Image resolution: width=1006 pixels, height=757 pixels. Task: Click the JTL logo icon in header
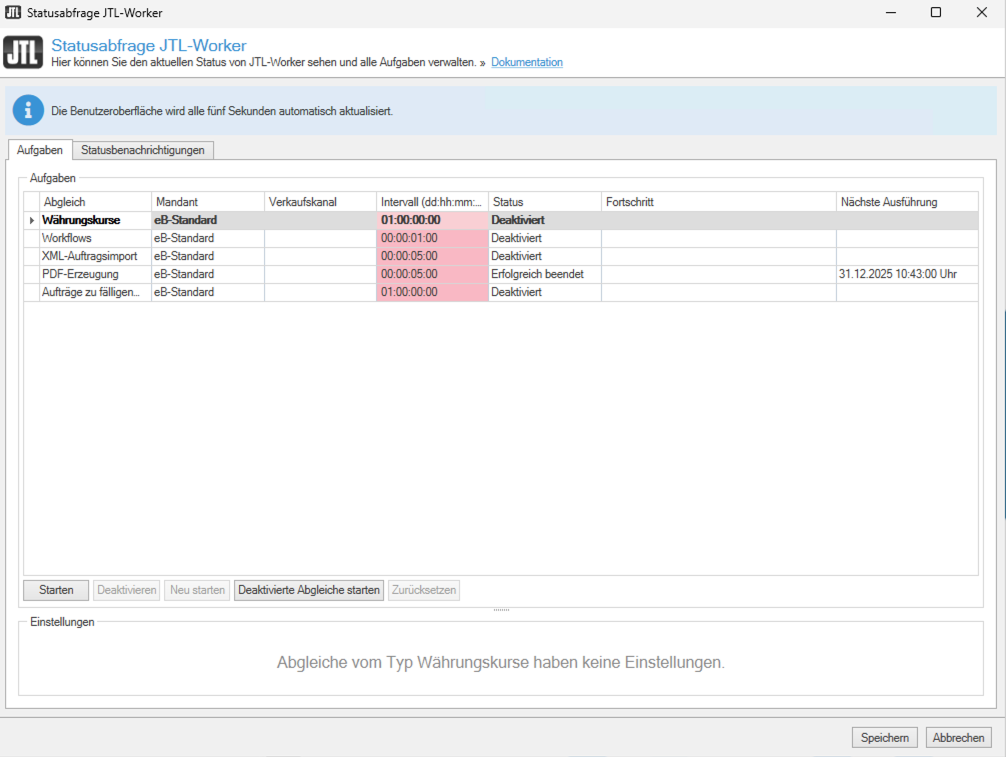click(23, 52)
